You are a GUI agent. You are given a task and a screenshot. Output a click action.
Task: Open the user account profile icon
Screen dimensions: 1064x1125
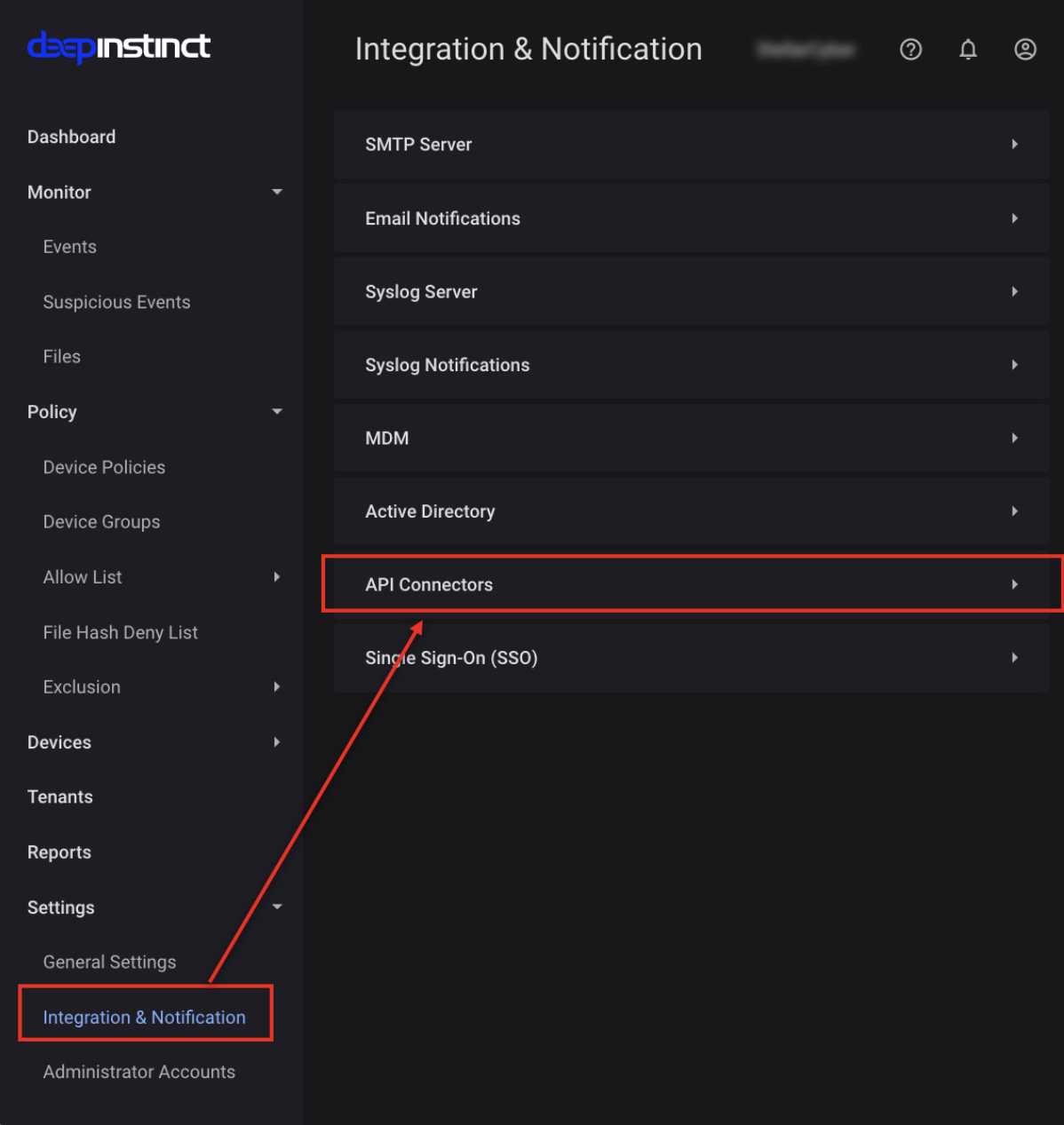1025,50
